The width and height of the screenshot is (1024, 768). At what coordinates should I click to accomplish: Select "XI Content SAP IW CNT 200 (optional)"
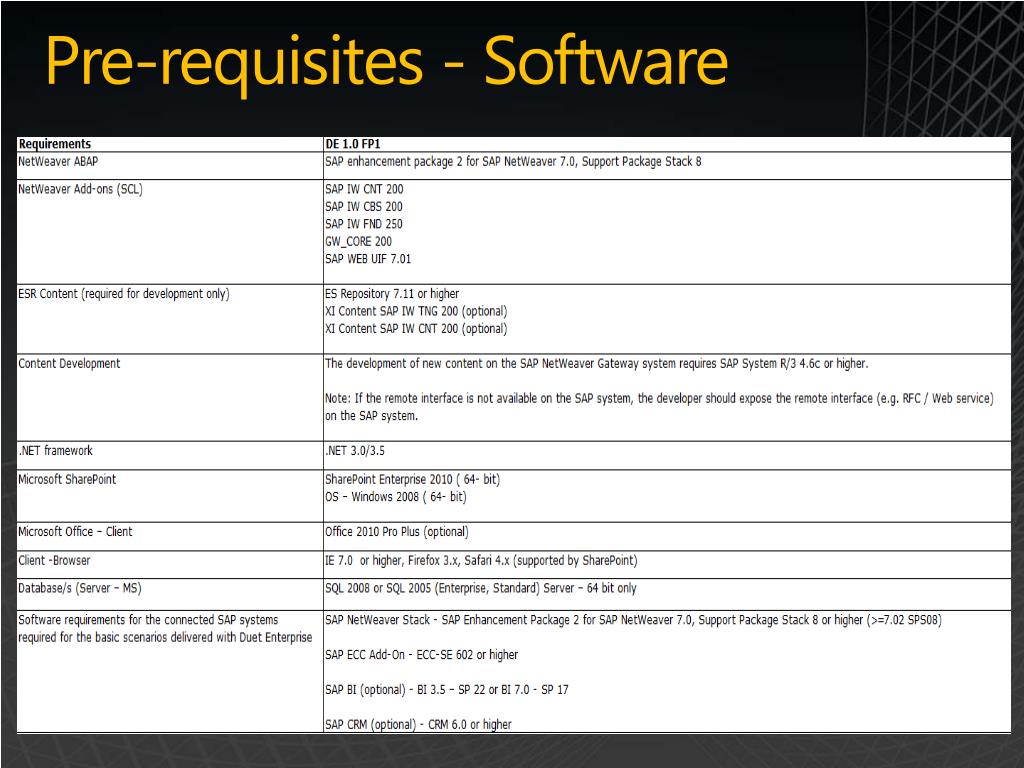(416, 328)
